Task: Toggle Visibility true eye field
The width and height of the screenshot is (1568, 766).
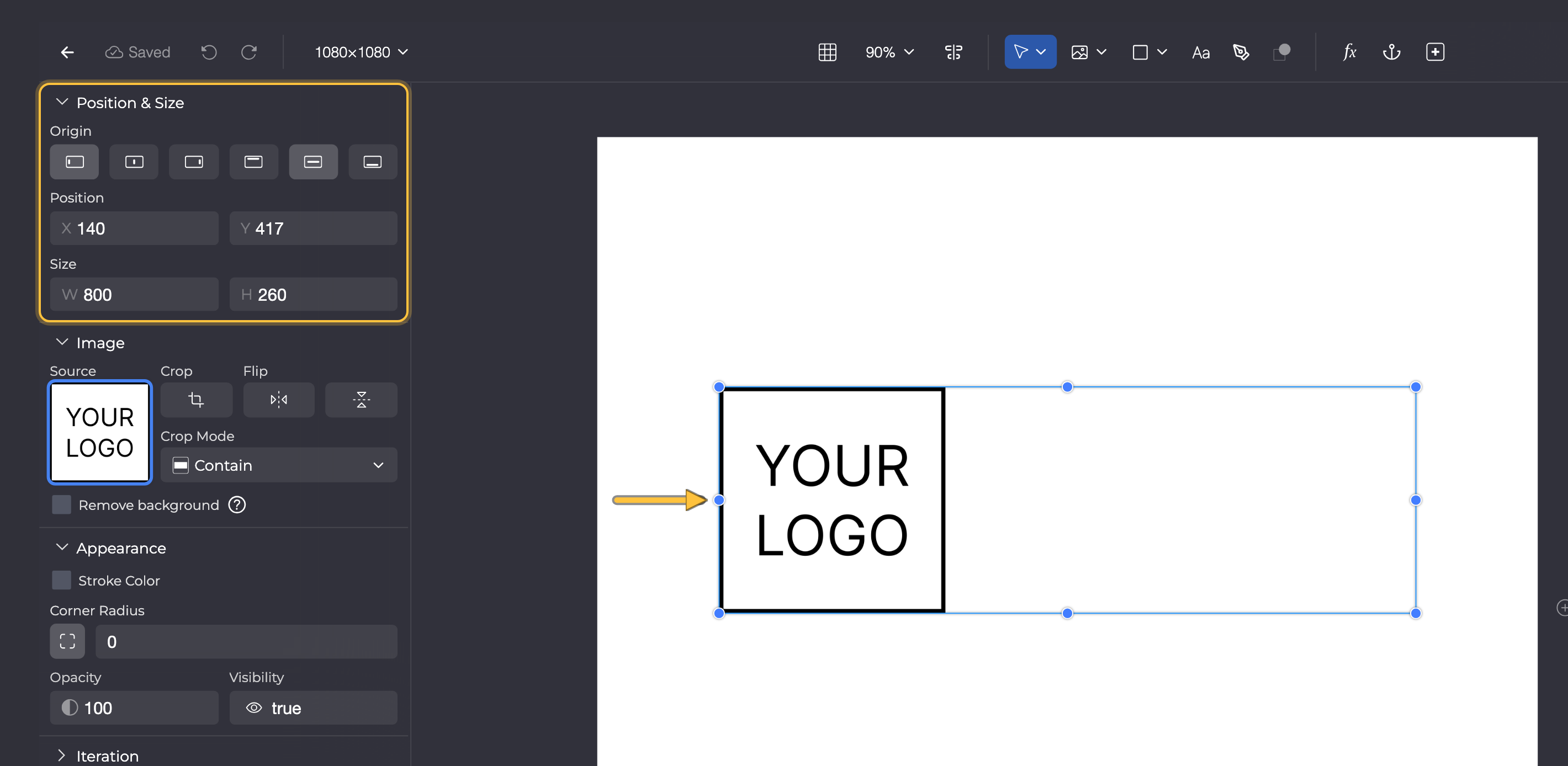Action: click(x=313, y=708)
